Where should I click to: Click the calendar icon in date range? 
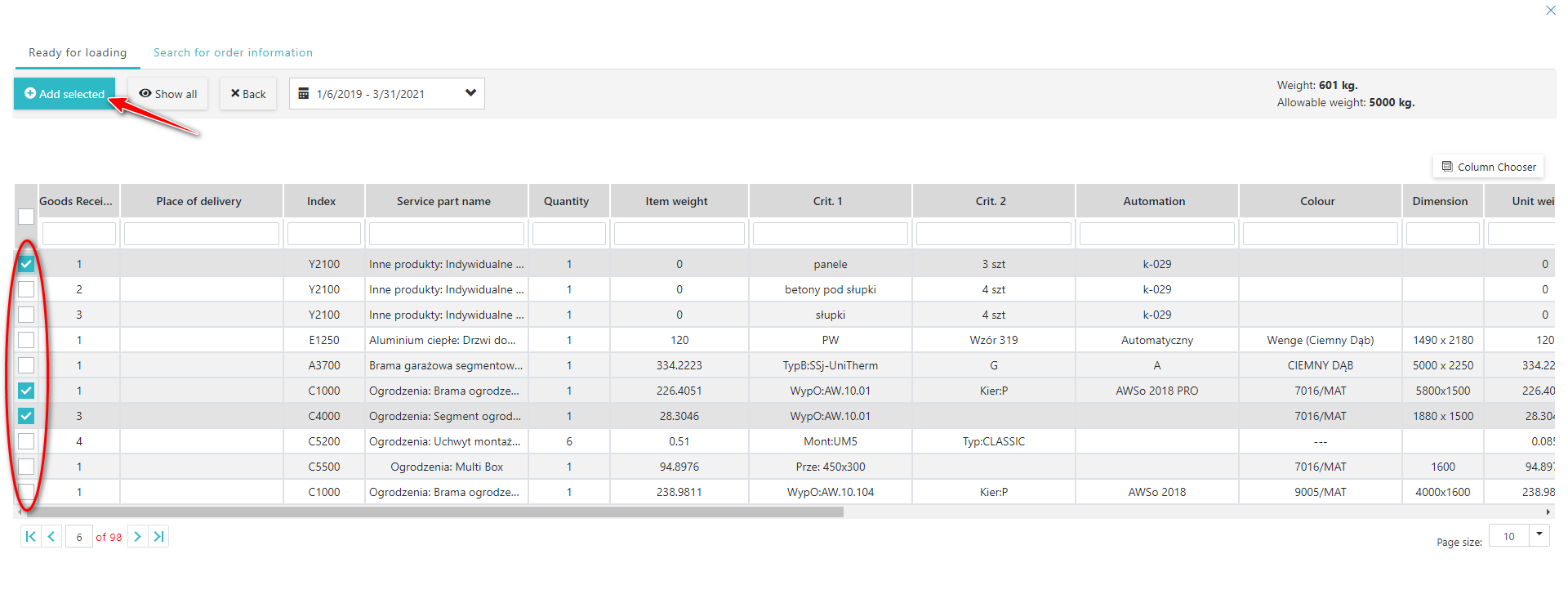click(x=304, y=94)
